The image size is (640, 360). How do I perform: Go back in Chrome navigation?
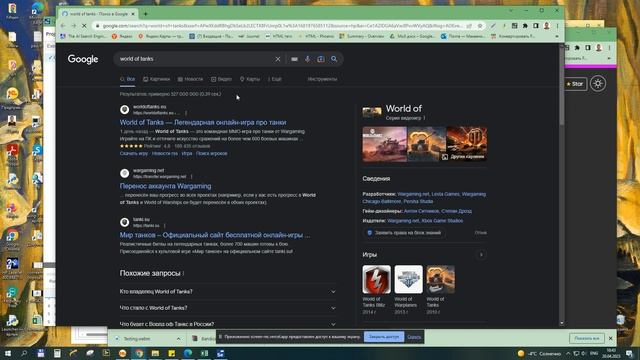pos(63,26)
